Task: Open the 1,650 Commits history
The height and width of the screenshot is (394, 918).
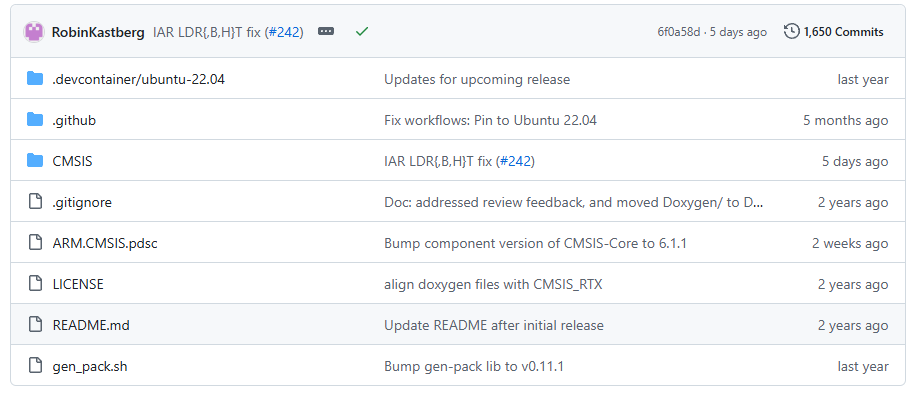Action: (834, 32)
